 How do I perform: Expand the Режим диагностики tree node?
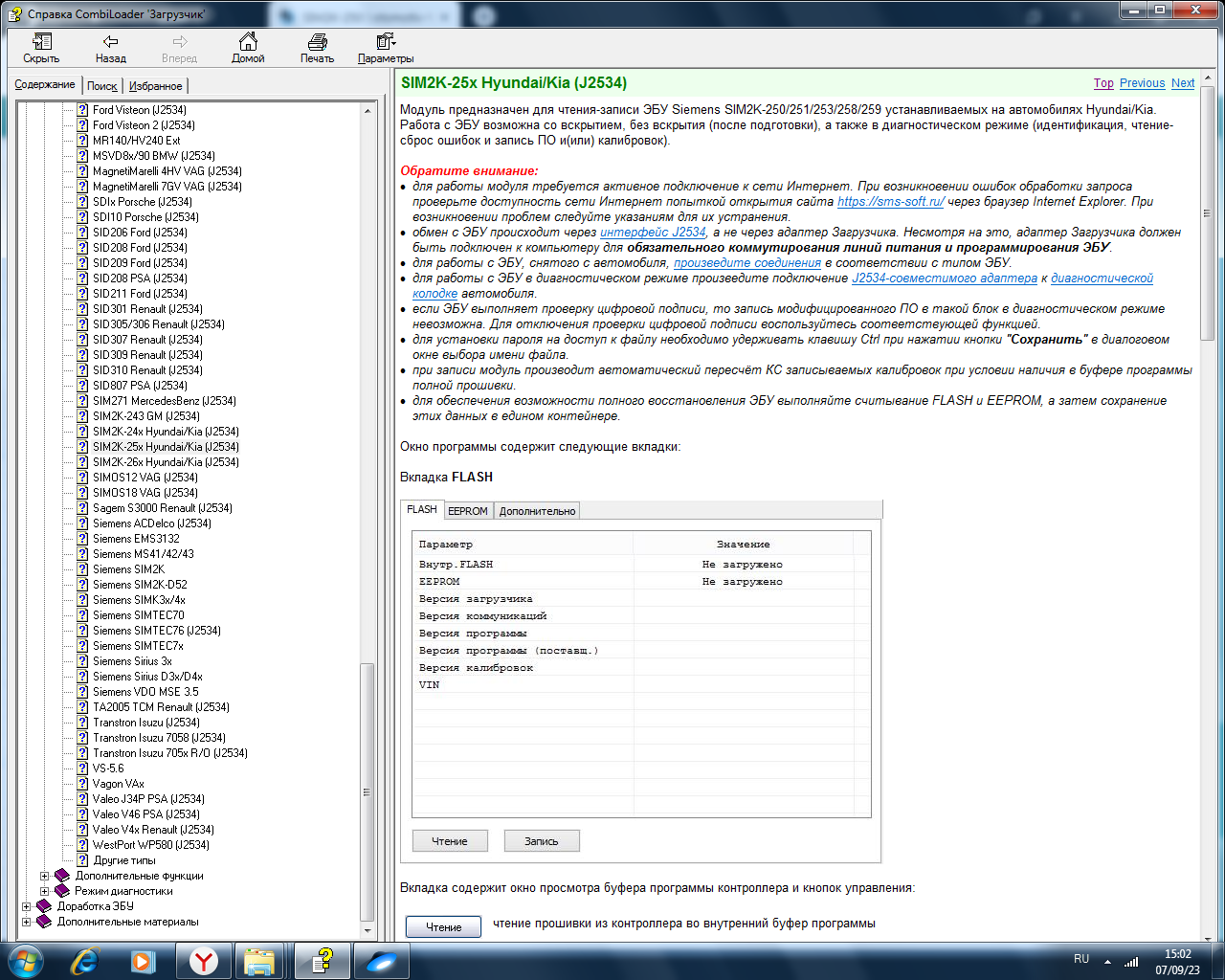click(44, 891)
